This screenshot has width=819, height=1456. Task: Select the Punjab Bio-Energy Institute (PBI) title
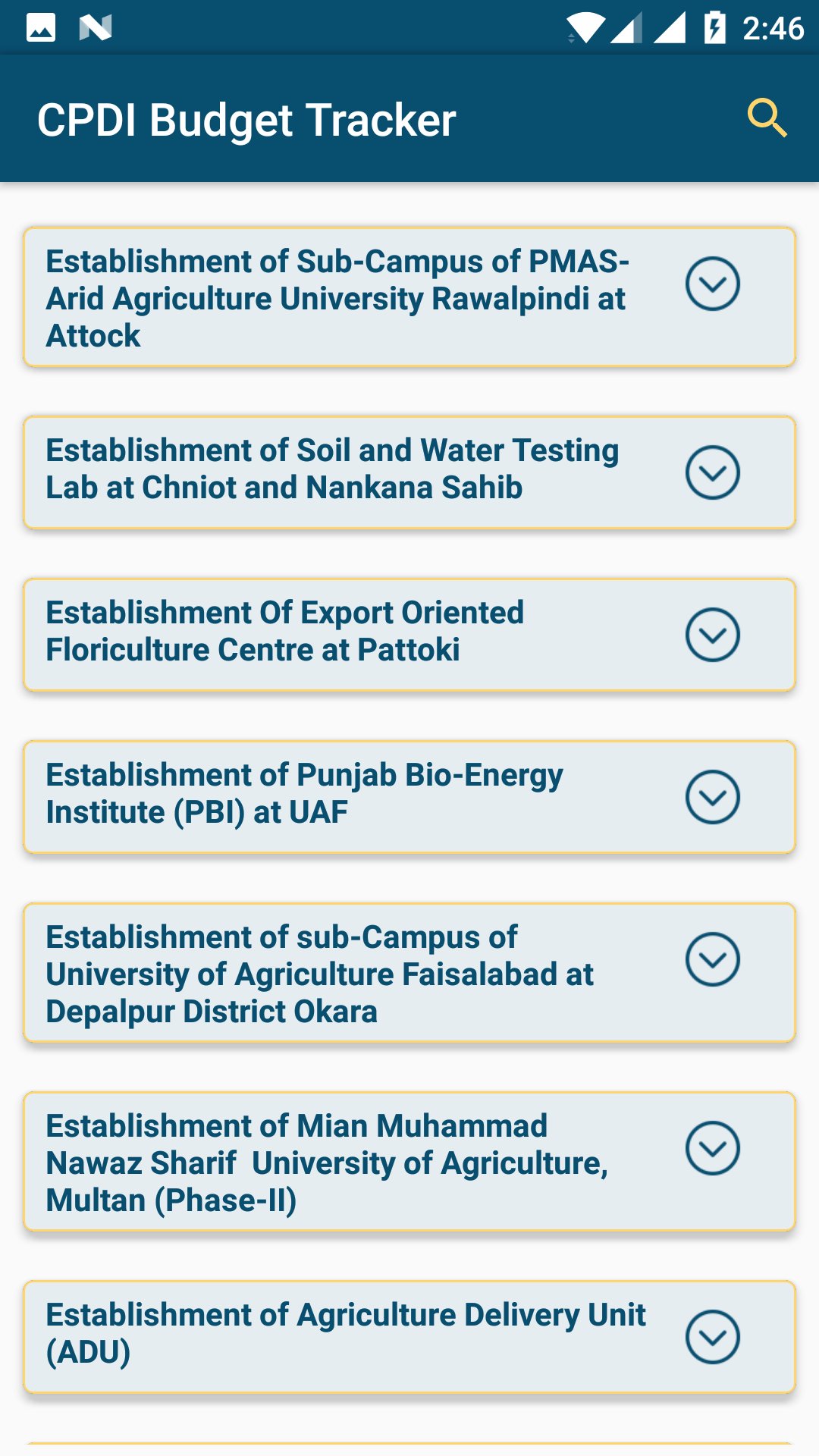coord(303,793)
